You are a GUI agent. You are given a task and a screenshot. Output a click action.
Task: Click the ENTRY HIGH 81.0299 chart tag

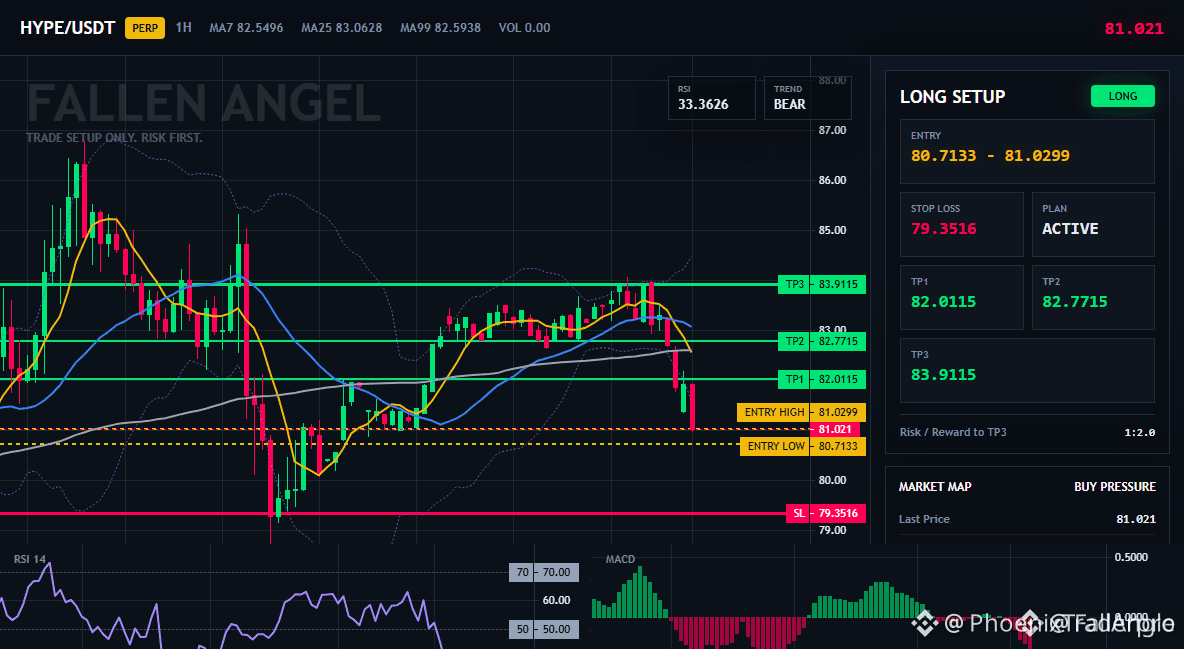click(x=802, y=413)
